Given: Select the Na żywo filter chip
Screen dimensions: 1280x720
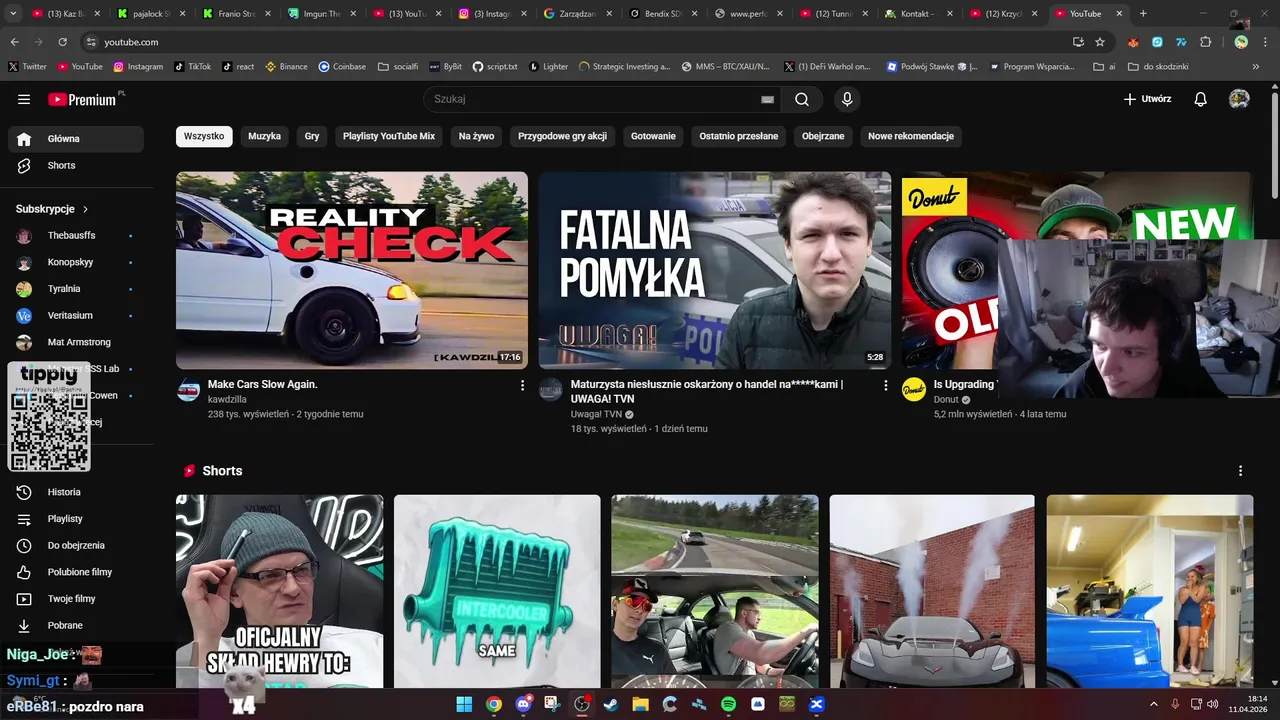Looking at the screenshot, I should (x=477, y=136).
